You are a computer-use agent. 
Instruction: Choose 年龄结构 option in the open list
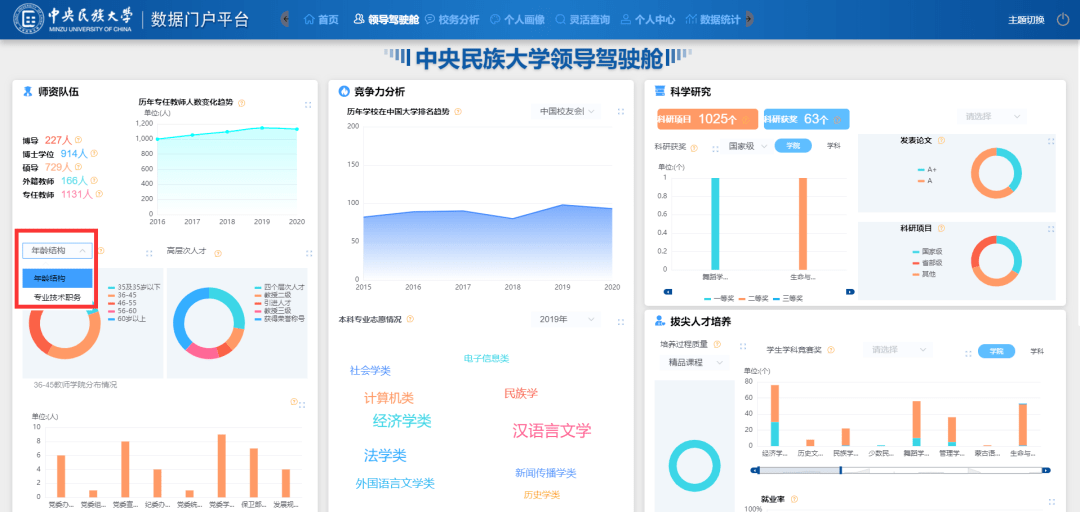click(57, 278)
